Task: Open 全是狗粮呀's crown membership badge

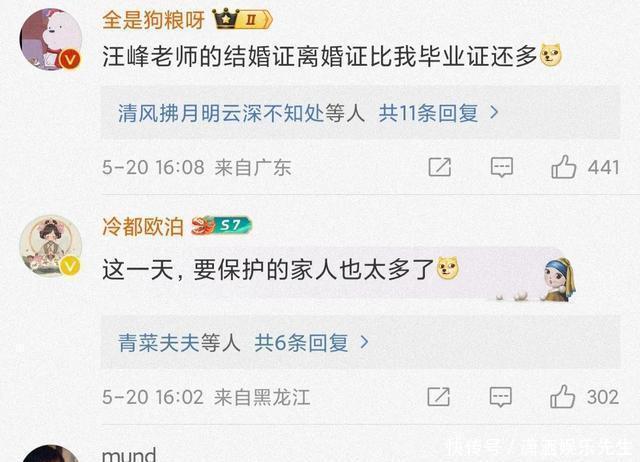Action: pyautogui.click(x=242, y=19)
